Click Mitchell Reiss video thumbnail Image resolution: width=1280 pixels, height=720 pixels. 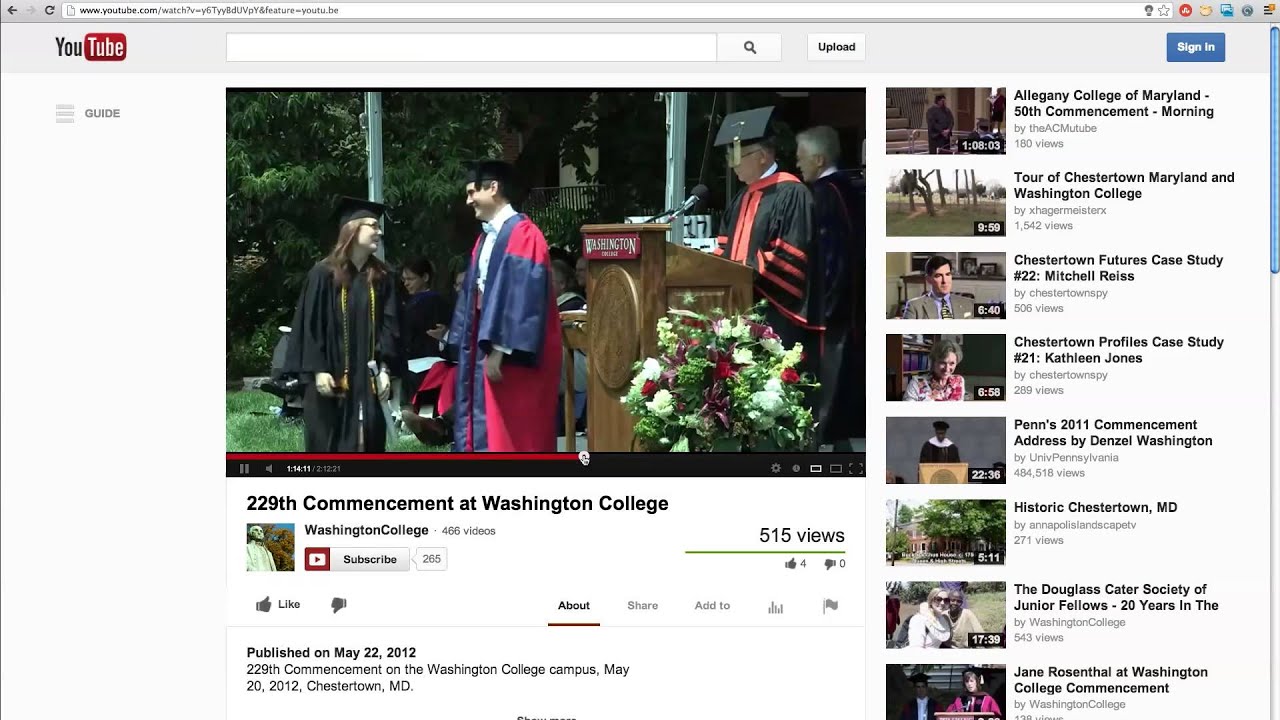pyautogui.click(x=945, y=285)
